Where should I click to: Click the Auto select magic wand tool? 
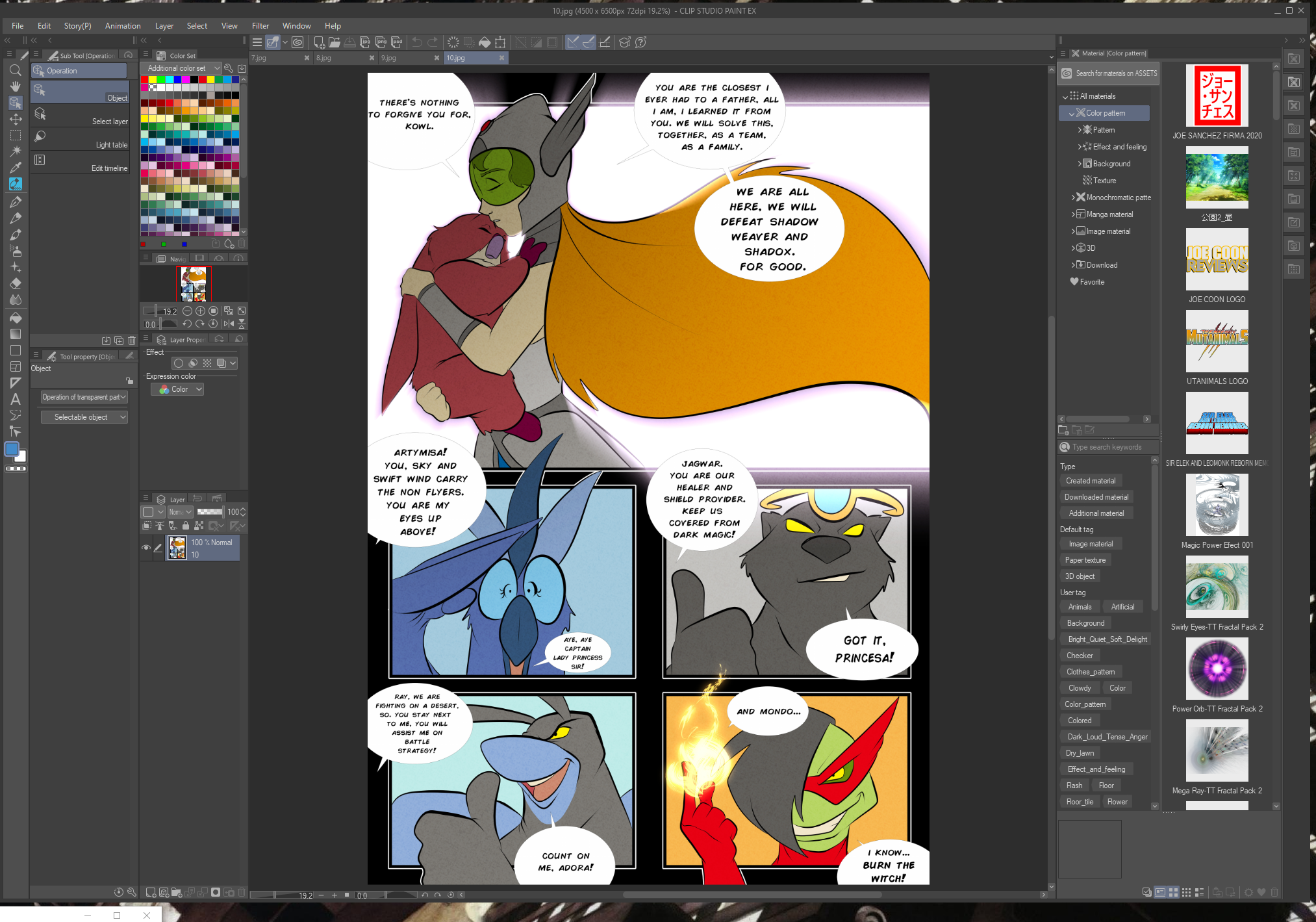[x=16, y=151]
